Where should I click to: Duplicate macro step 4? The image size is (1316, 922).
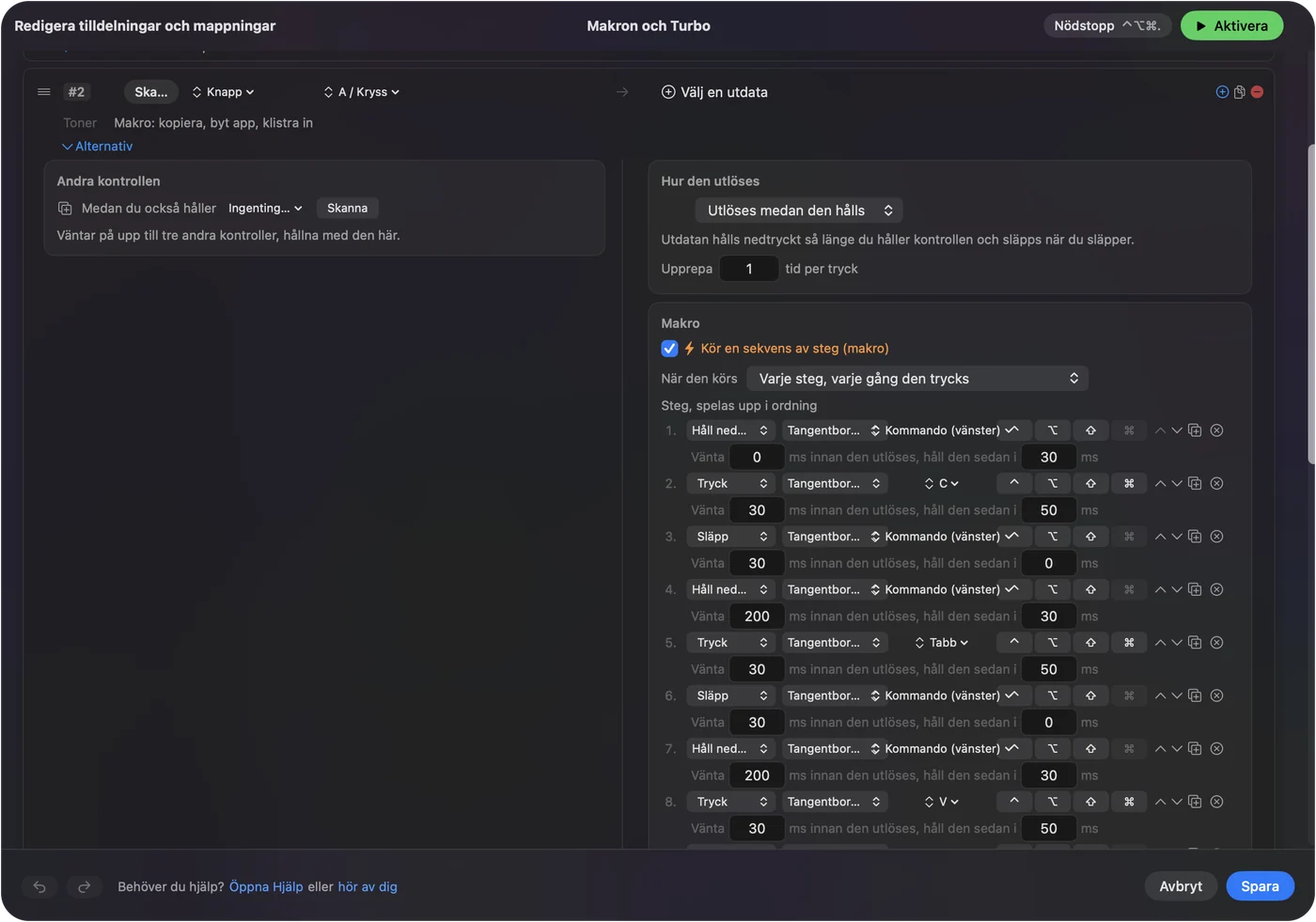[x=1195, y=589]
